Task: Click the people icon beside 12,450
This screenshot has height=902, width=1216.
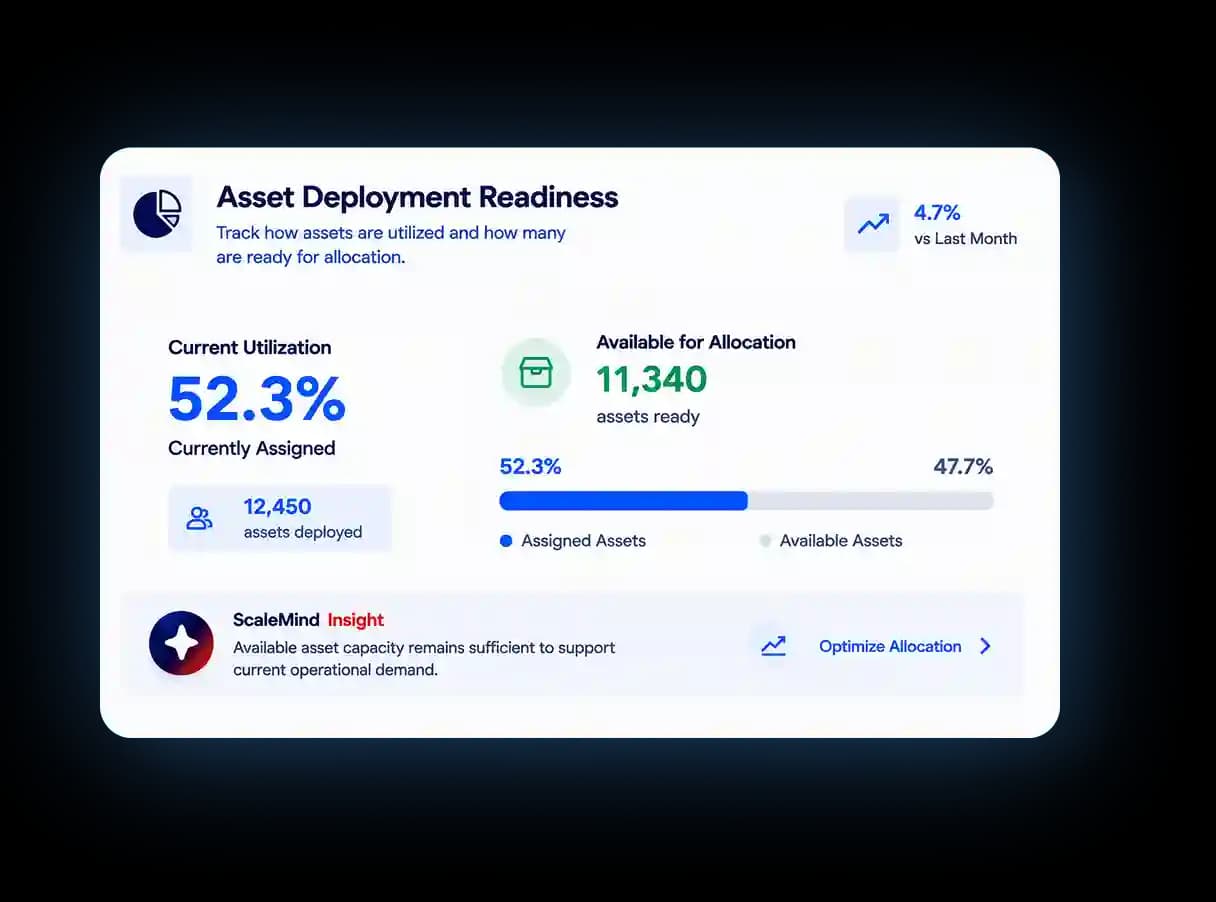Action: [200, 518]
